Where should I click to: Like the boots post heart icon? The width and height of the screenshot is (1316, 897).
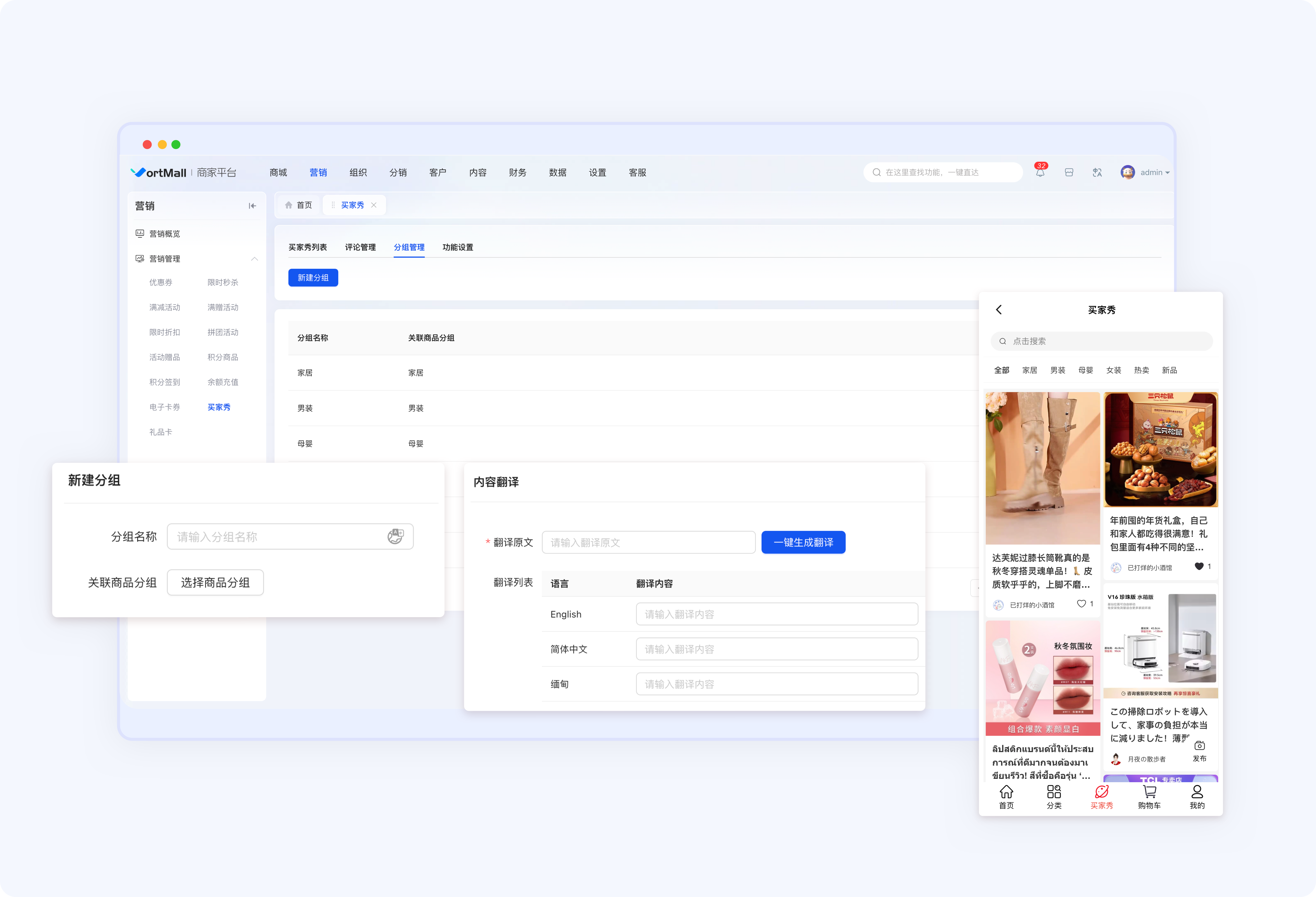pyautogui.click(x=1081, y=604)
